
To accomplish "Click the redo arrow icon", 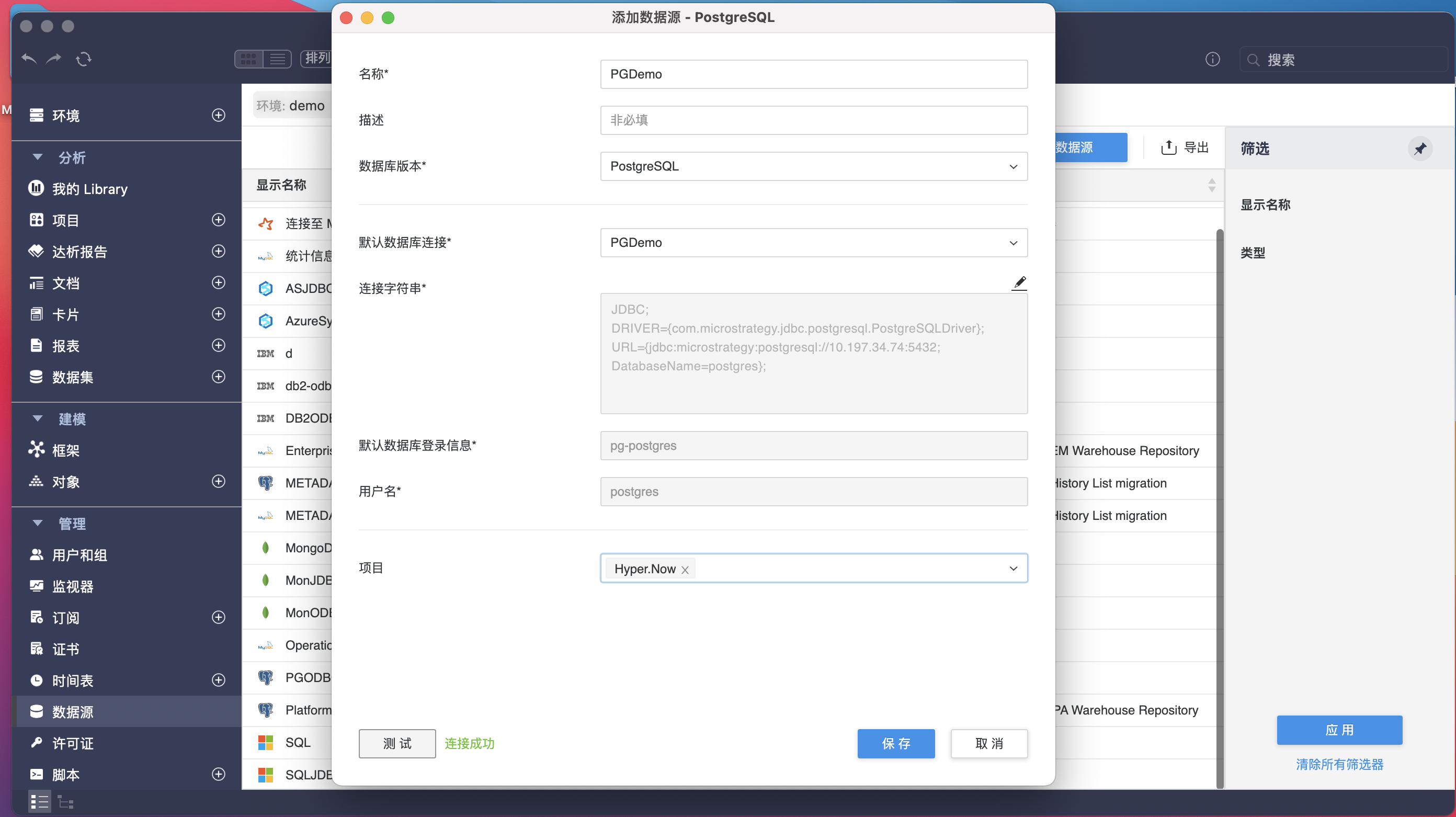I will [54, 59].
